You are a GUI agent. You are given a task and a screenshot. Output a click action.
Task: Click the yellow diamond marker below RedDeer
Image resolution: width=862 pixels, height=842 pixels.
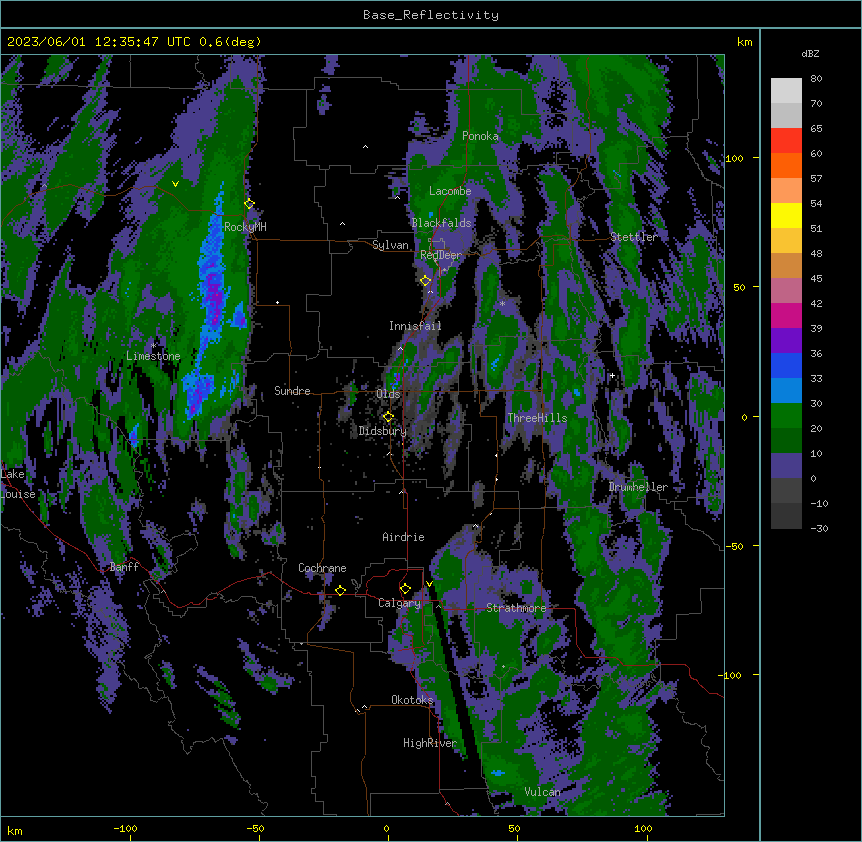coord(426,281)
